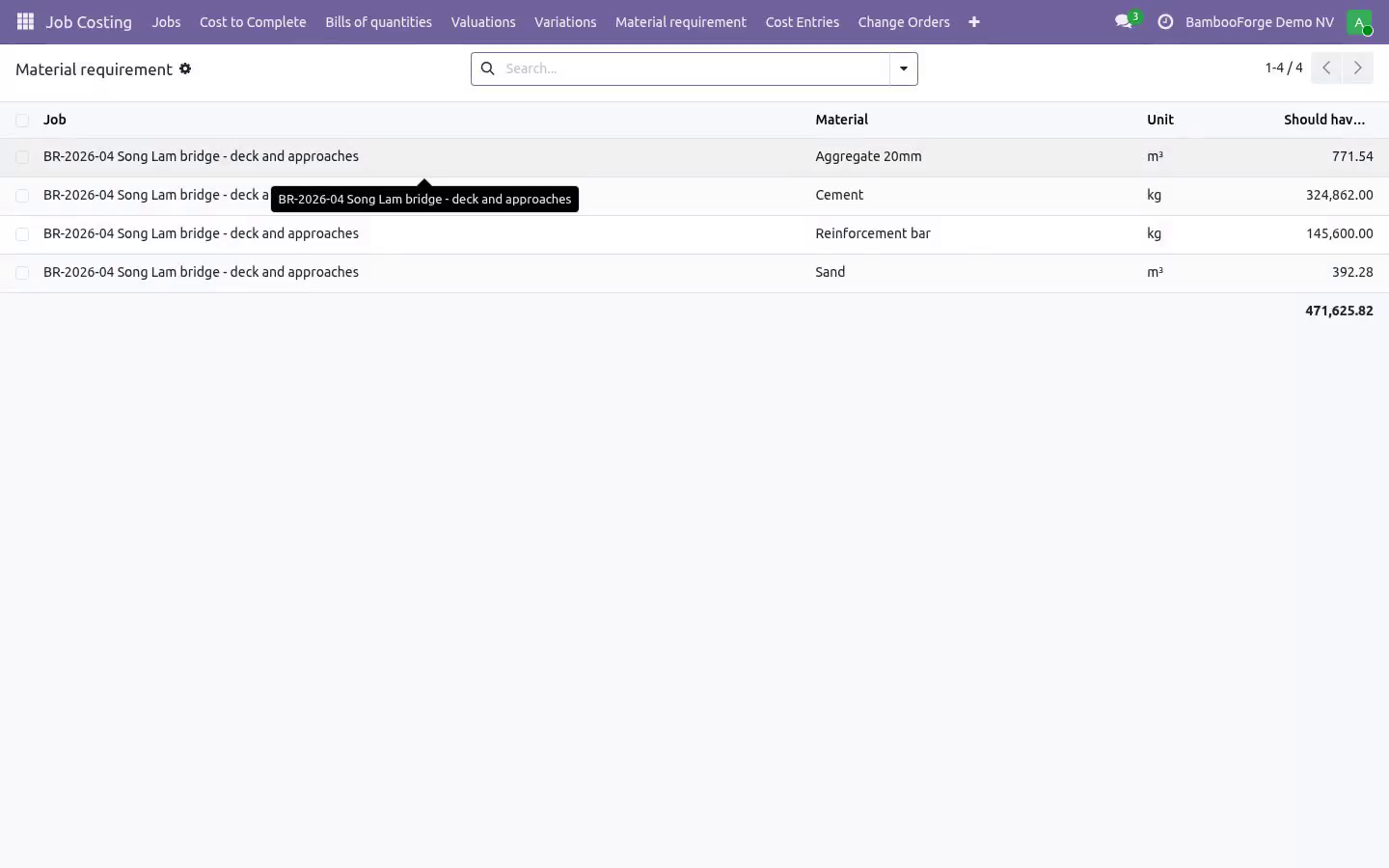Open the BambooForge Demo NV company switcher
Screen dimensions: 1389x868
pyautogui.click(x=1260, y=21)
